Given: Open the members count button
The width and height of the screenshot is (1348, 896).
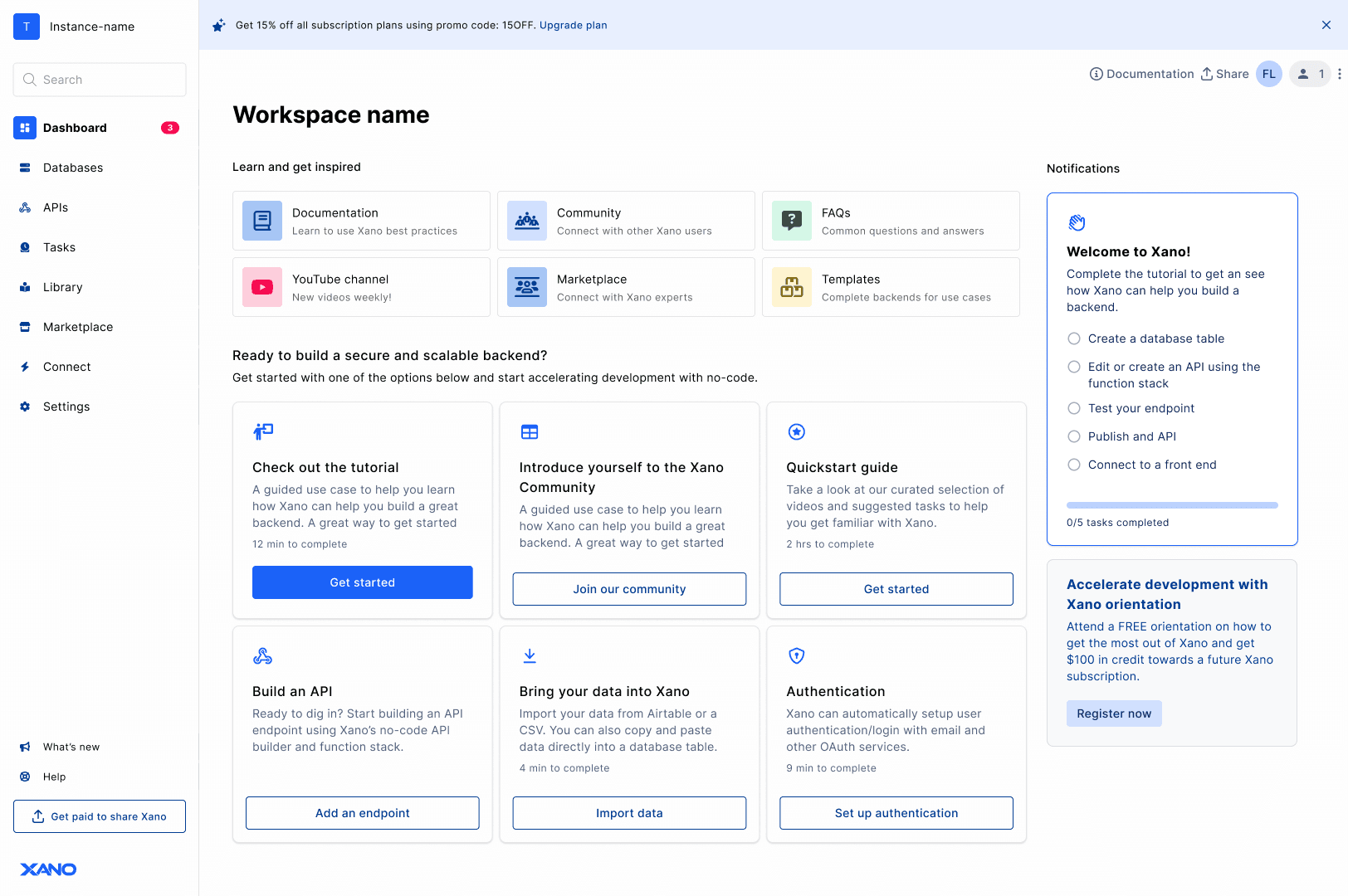Looking at the screenshot, I should tap(1310, 74).
